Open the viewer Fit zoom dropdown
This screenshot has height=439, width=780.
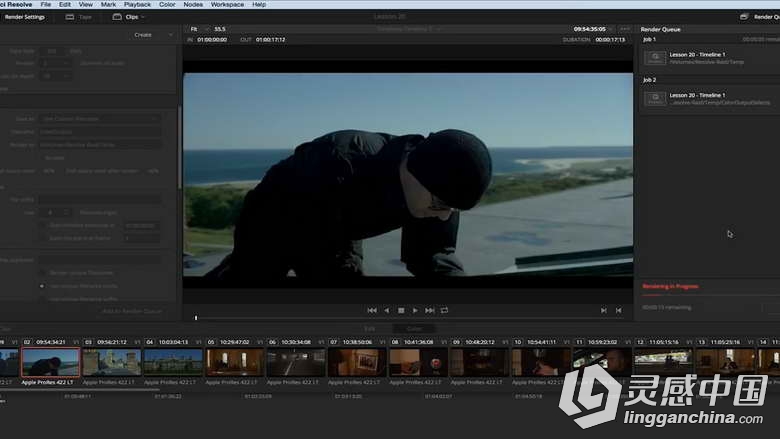(x=200, y=29)
